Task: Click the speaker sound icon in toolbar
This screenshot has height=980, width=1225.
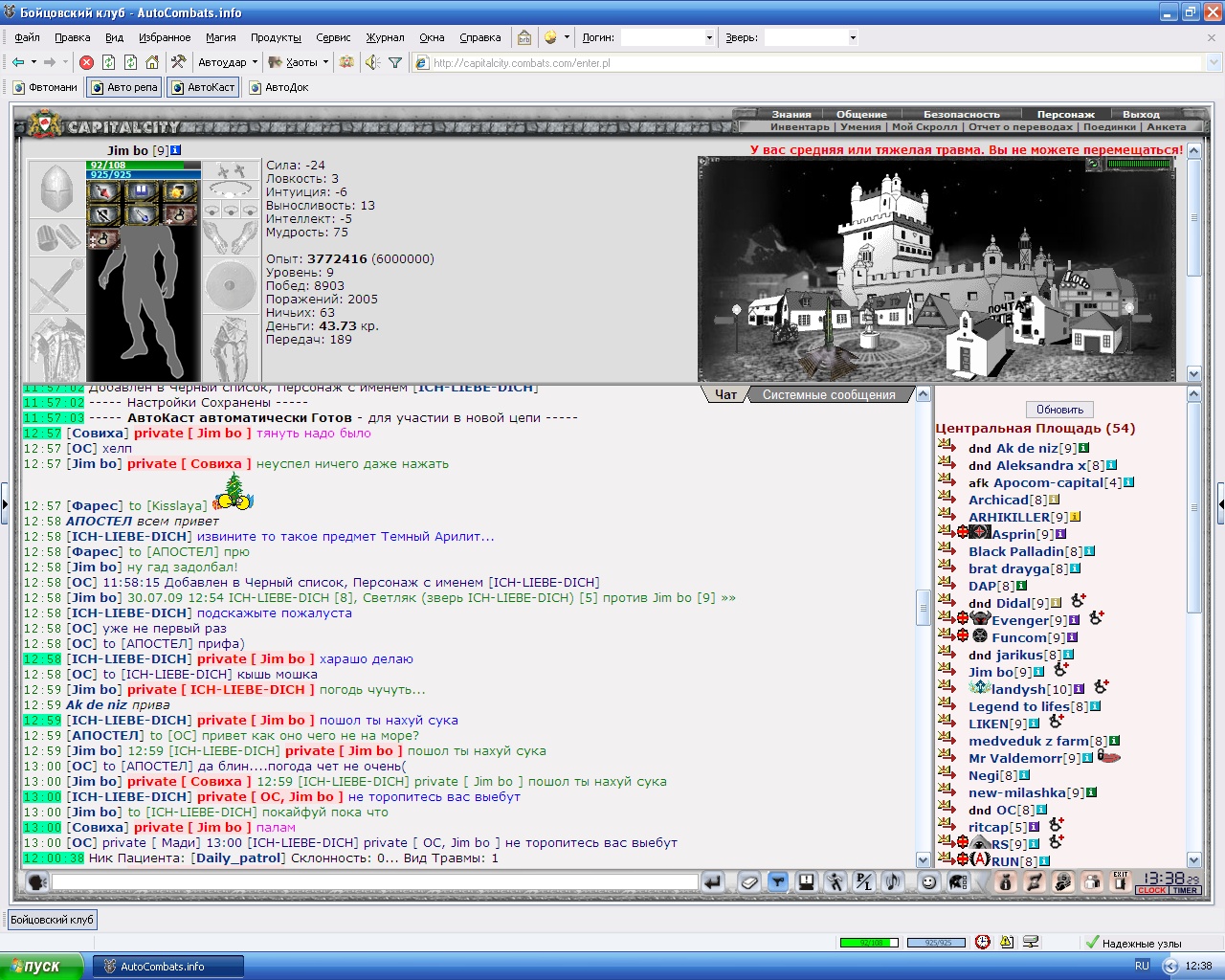Action: pos(372,62)
